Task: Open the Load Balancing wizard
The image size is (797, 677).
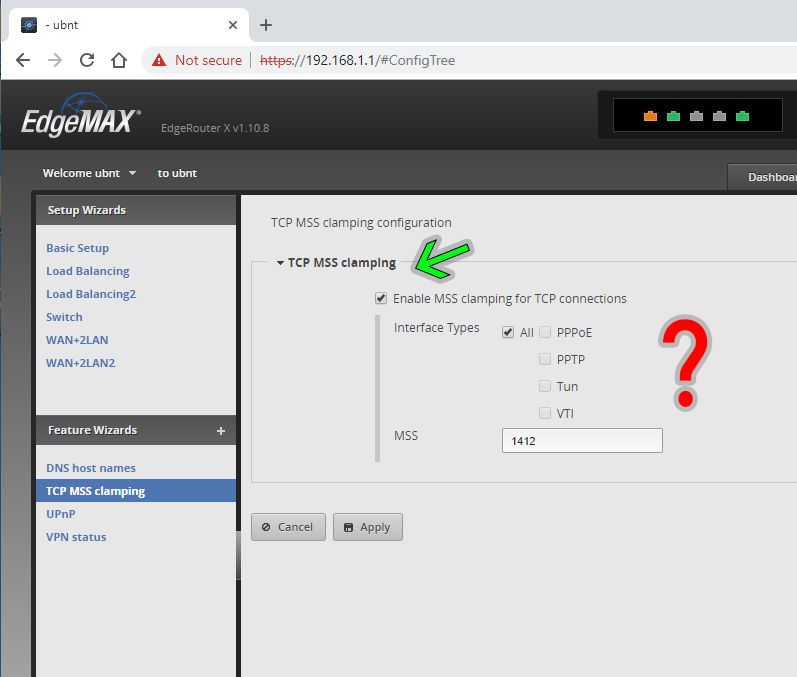Action: pos(88,271)
